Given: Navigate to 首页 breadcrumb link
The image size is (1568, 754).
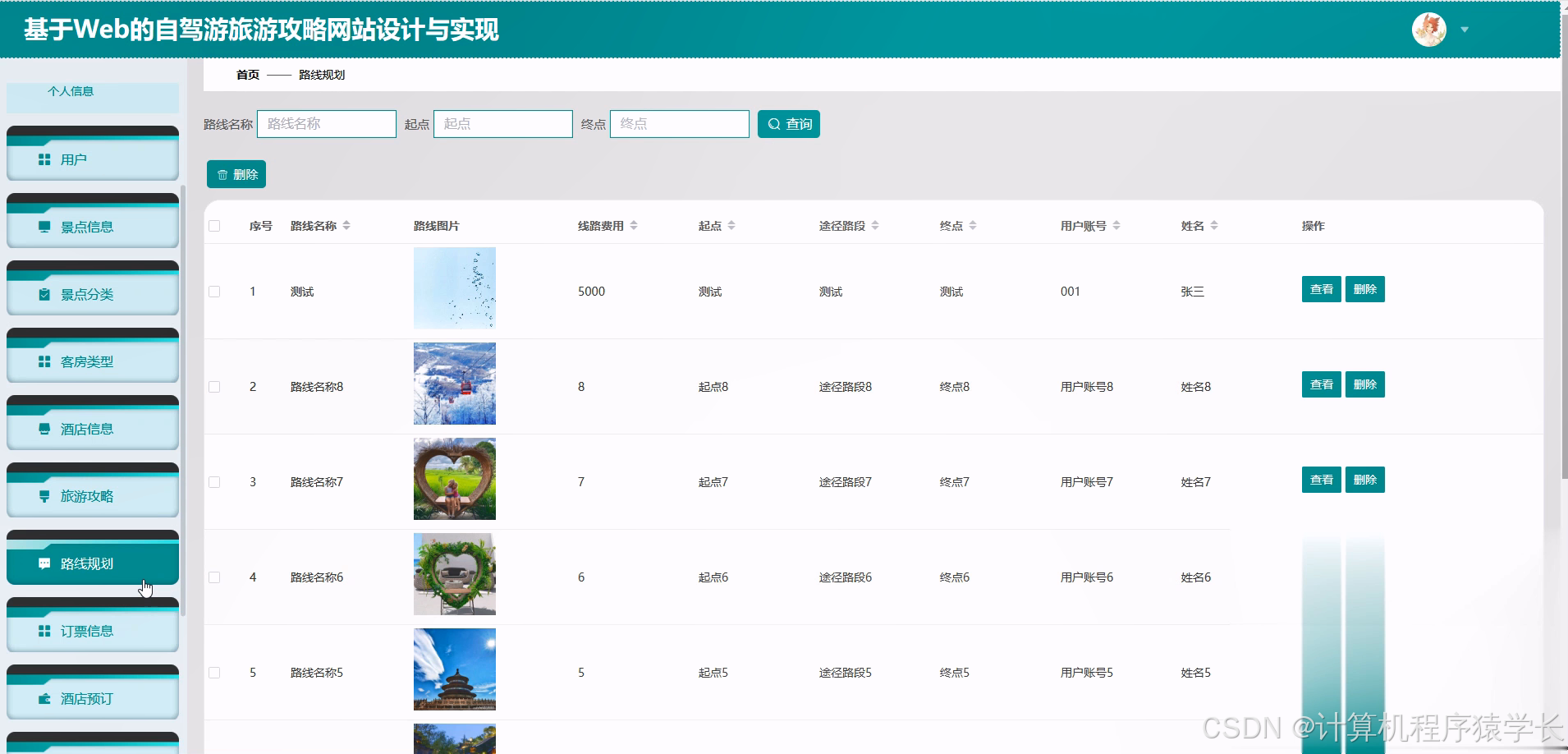Looking at the screenshot, I should pyautogui.click(x=247, y=75).
